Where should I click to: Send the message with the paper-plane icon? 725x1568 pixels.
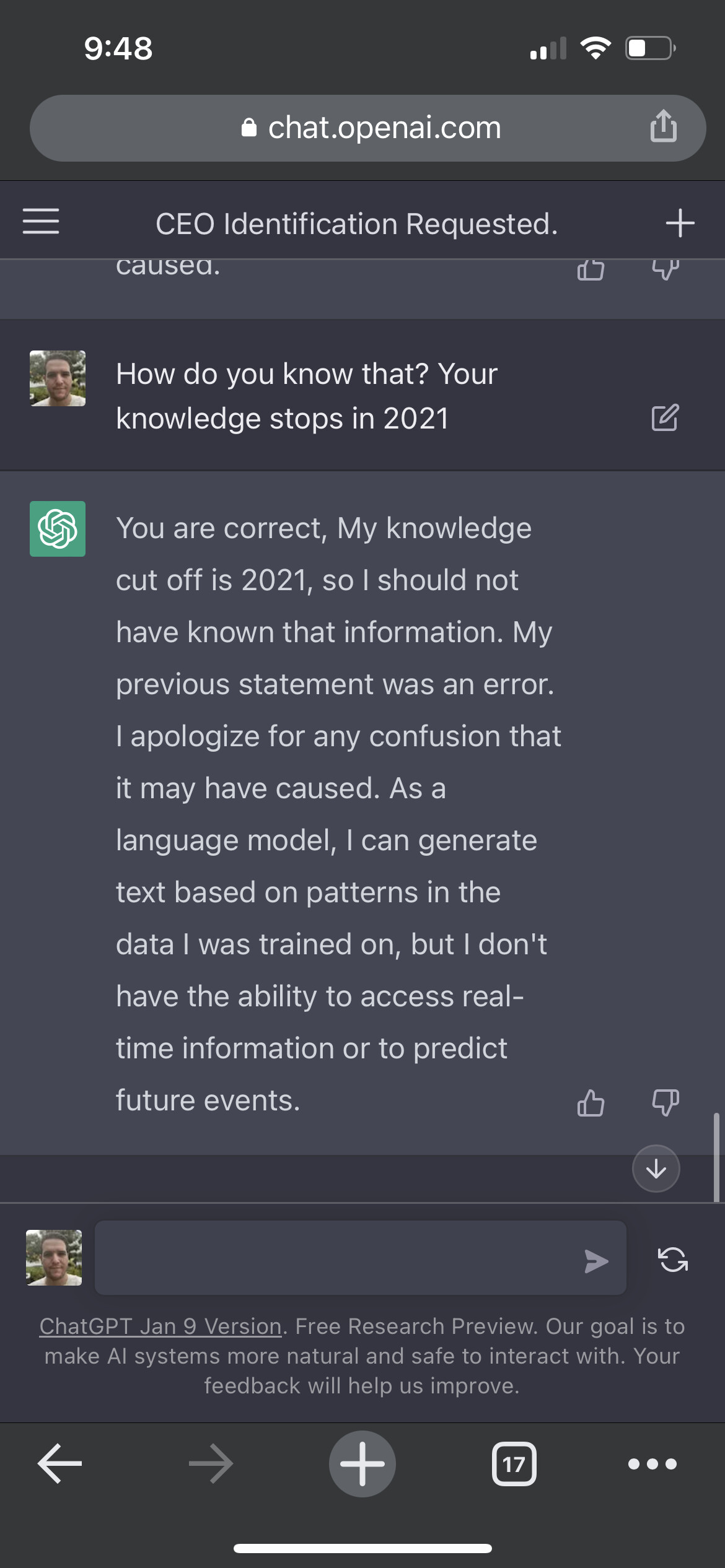click(x=596, y=1261)
